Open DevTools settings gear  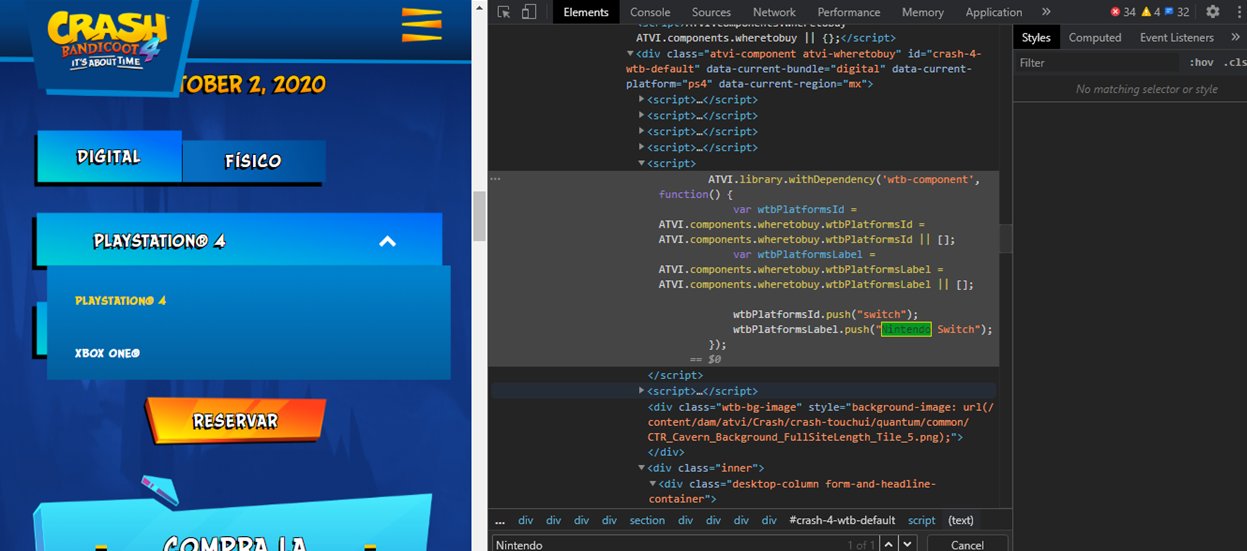pyautogui.click(x=1212, y=12)
